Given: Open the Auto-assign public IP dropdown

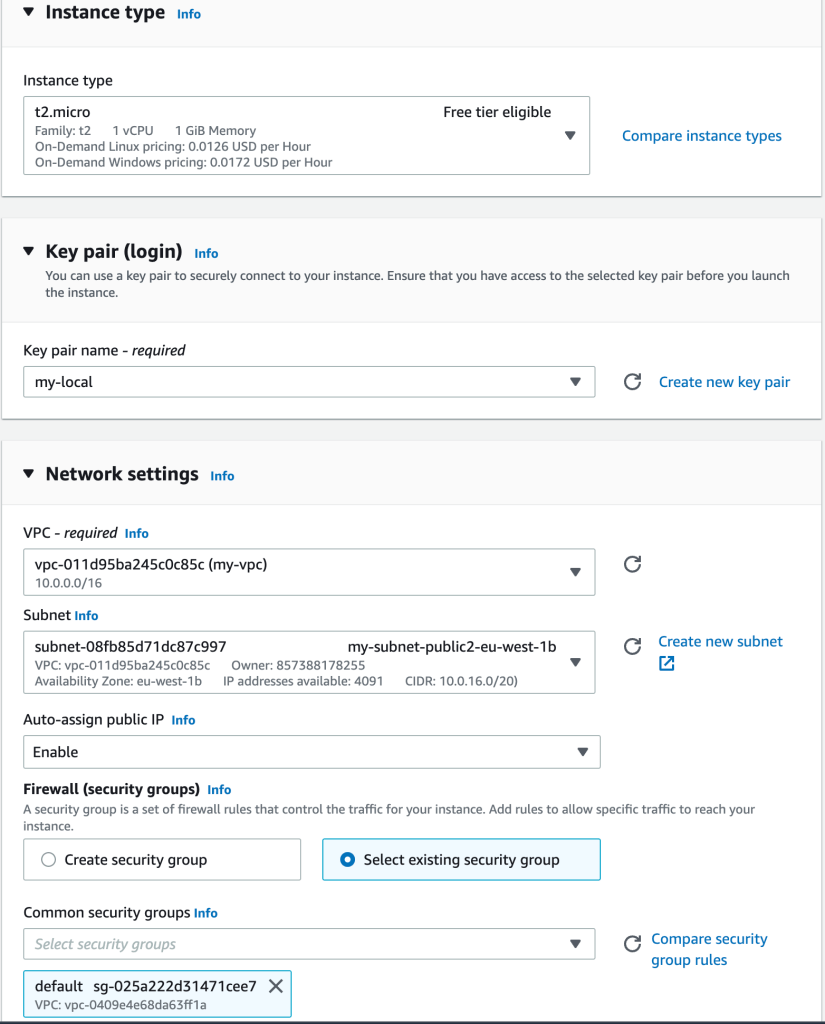Looking at the screenshot, I should tap(583, 751).
